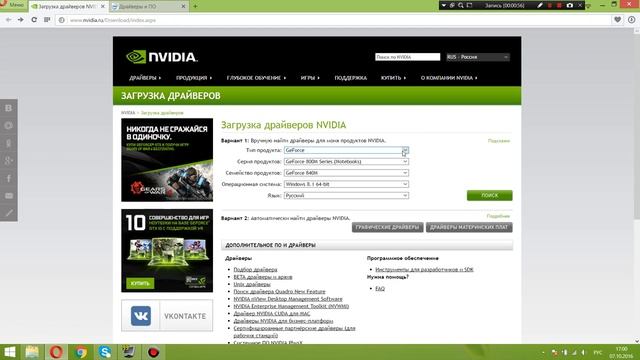Open the ГЛУБОКОЕ ОБУЧЕНИЕ navigation menu

point(256,78)
